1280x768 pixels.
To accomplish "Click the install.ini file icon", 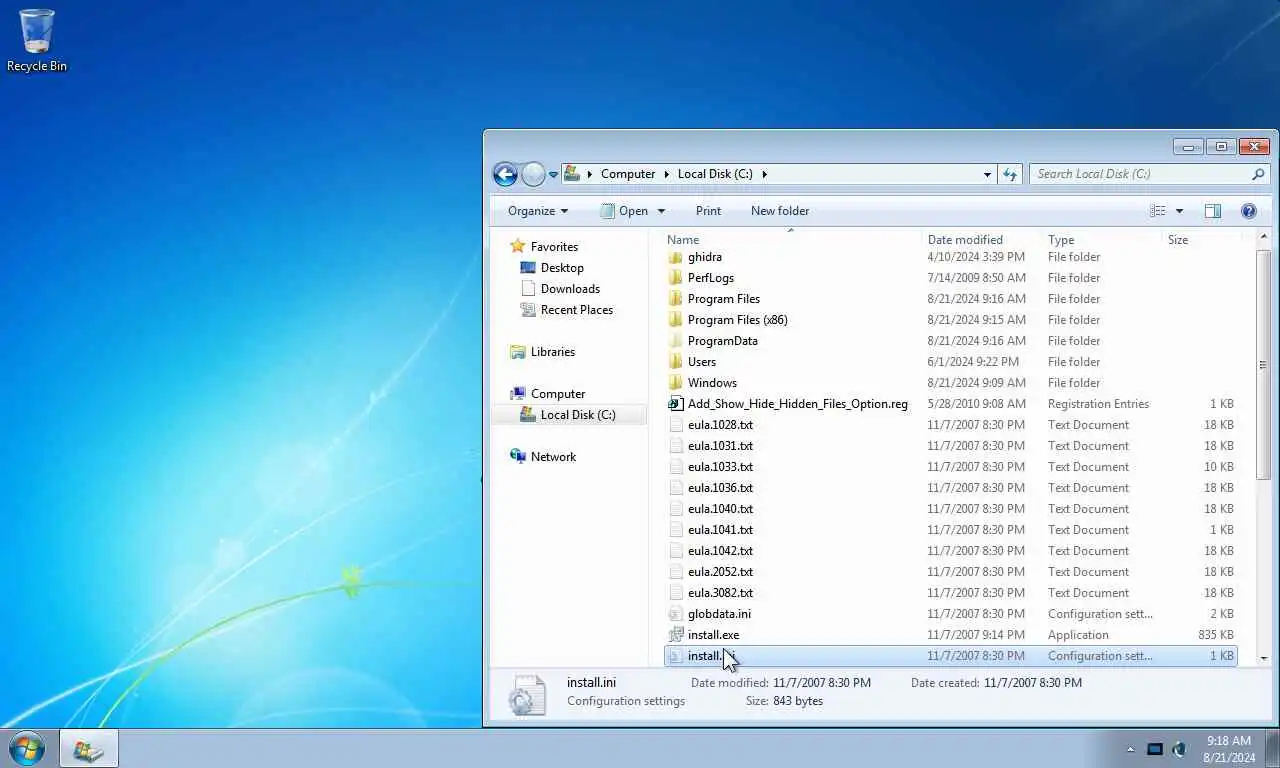I will coord(675,656).
